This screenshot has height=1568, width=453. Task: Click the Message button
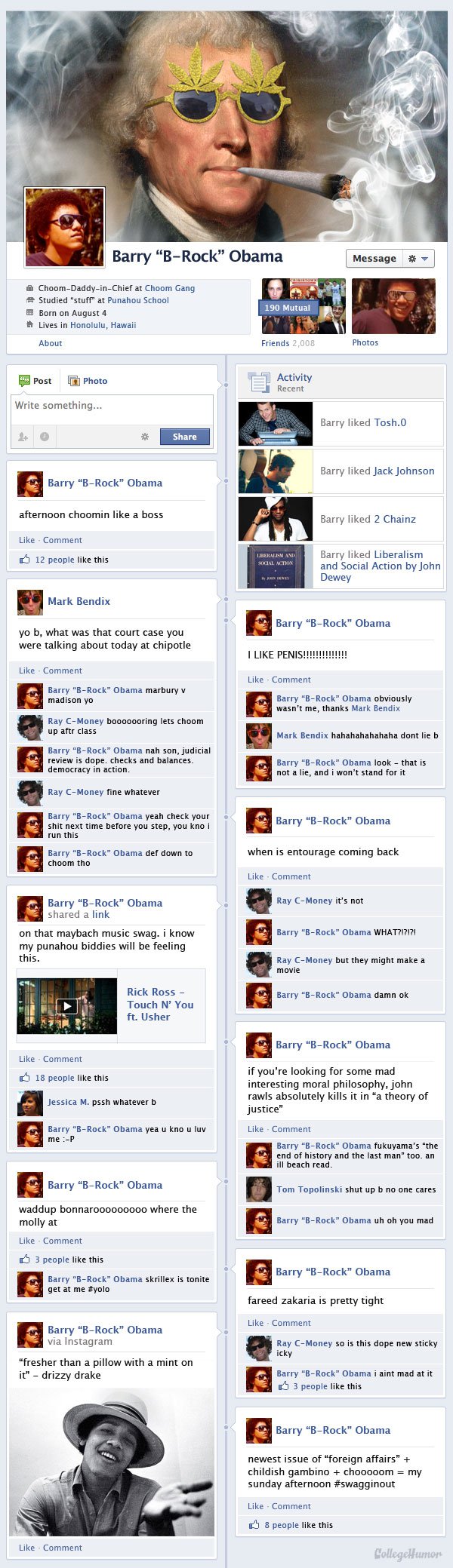[x=374, y=258]
